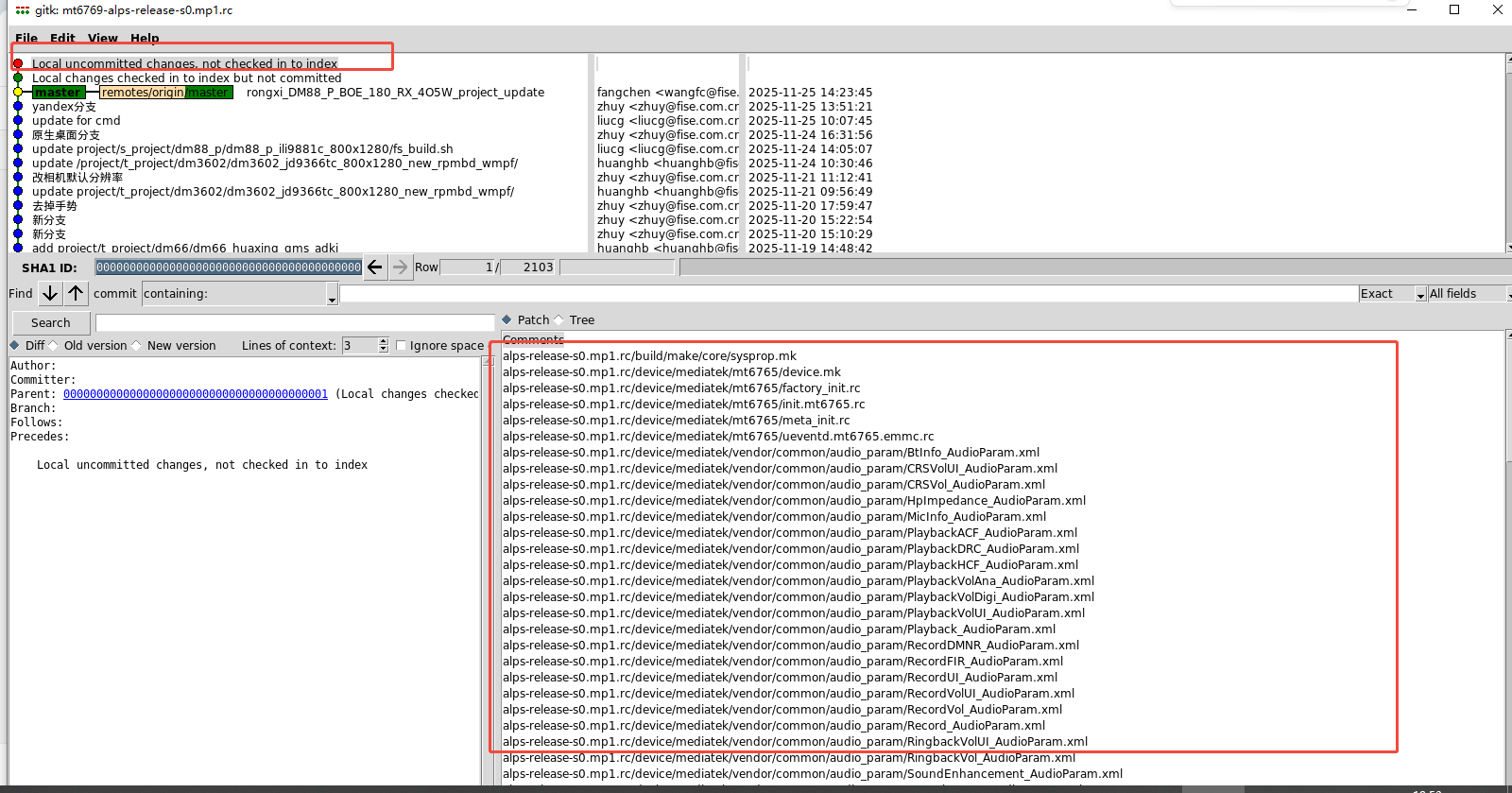Click the SHA1 ID input field
Viewport: 1512px width, 793px height.
(x=229, y=267)
